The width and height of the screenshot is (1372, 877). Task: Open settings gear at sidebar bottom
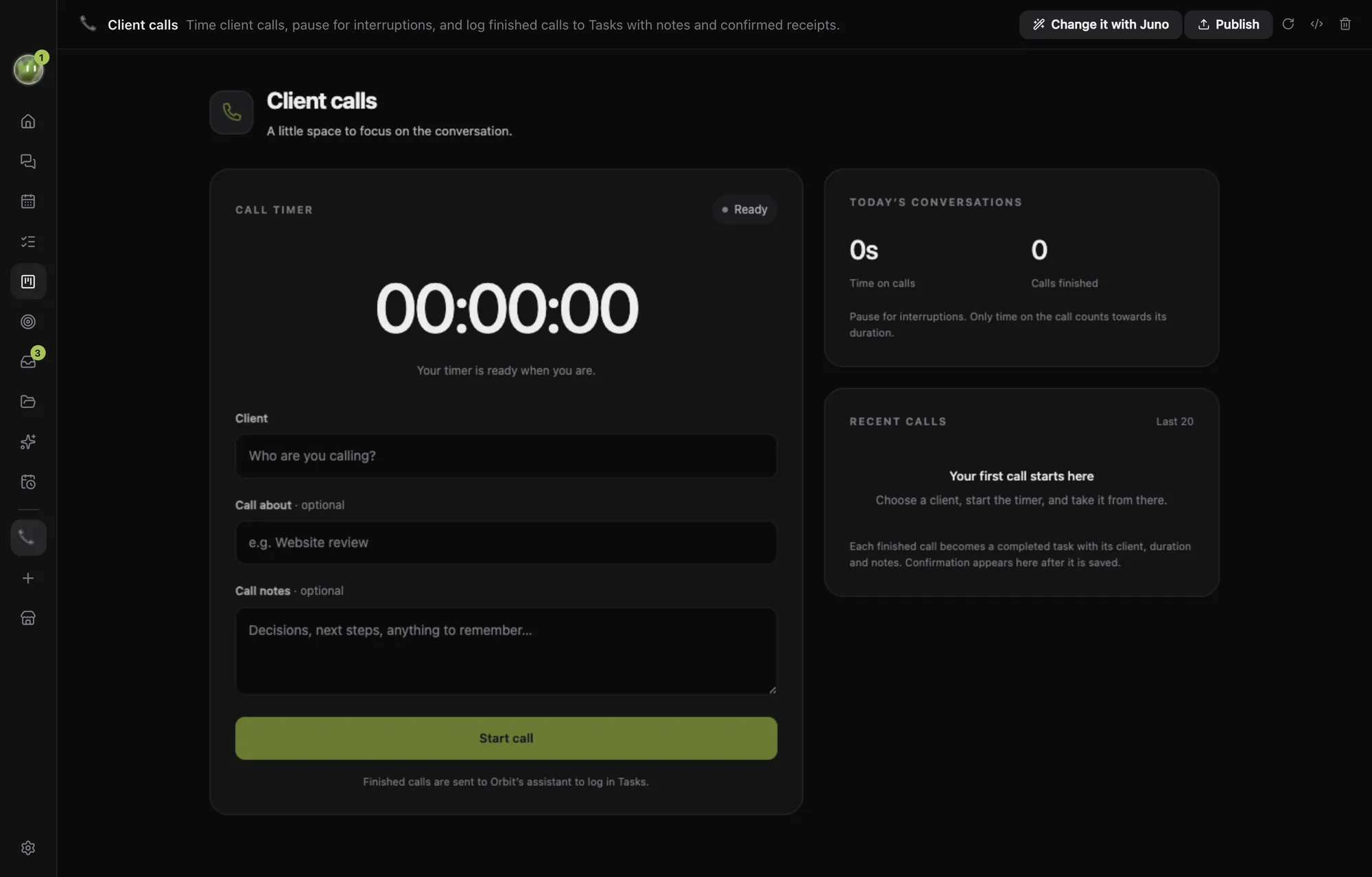tap(28, 848)
